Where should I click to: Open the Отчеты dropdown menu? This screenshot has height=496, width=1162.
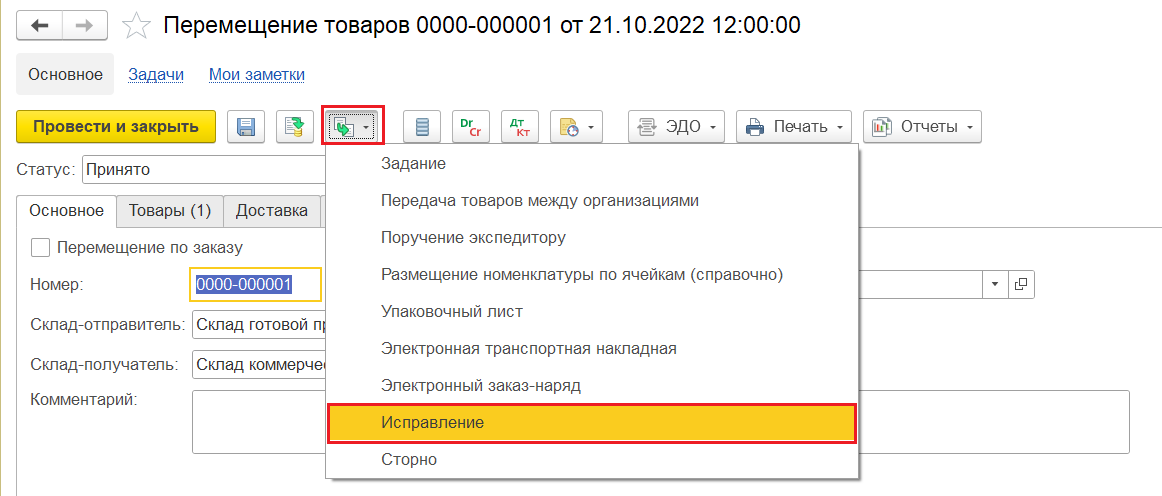923,127
